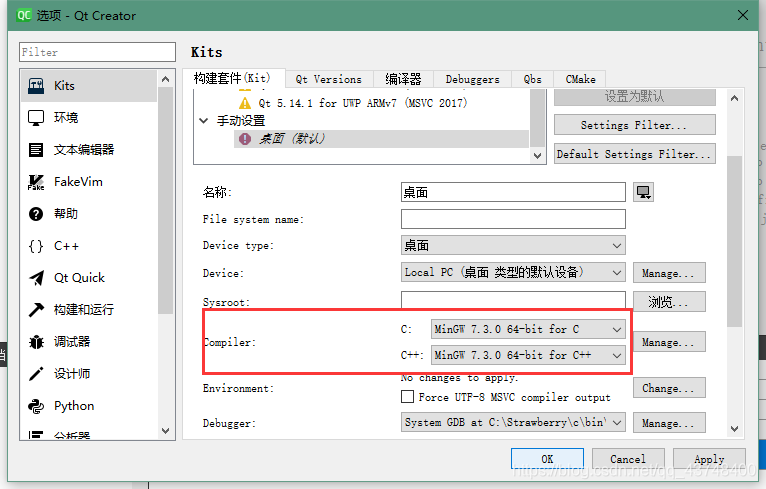Switch to the Qt Versions tab
This screenshot has height=489, width=766.
328,79
